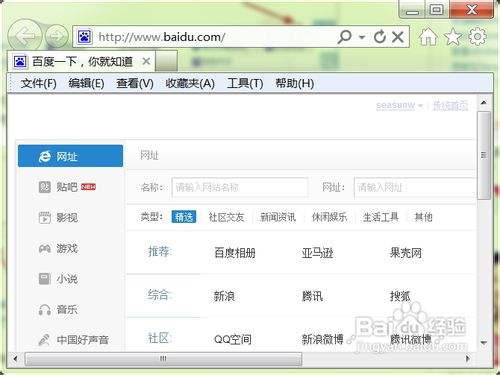Image resolution: width=500 pixels, height=375 pixels.
Task: Select the 社区交友 type filter
Action: pyautogui.click(x=226, y=217)
